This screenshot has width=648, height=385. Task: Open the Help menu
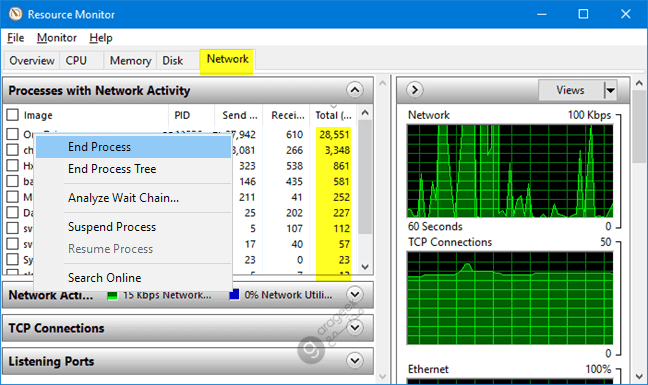coord(101,38)
